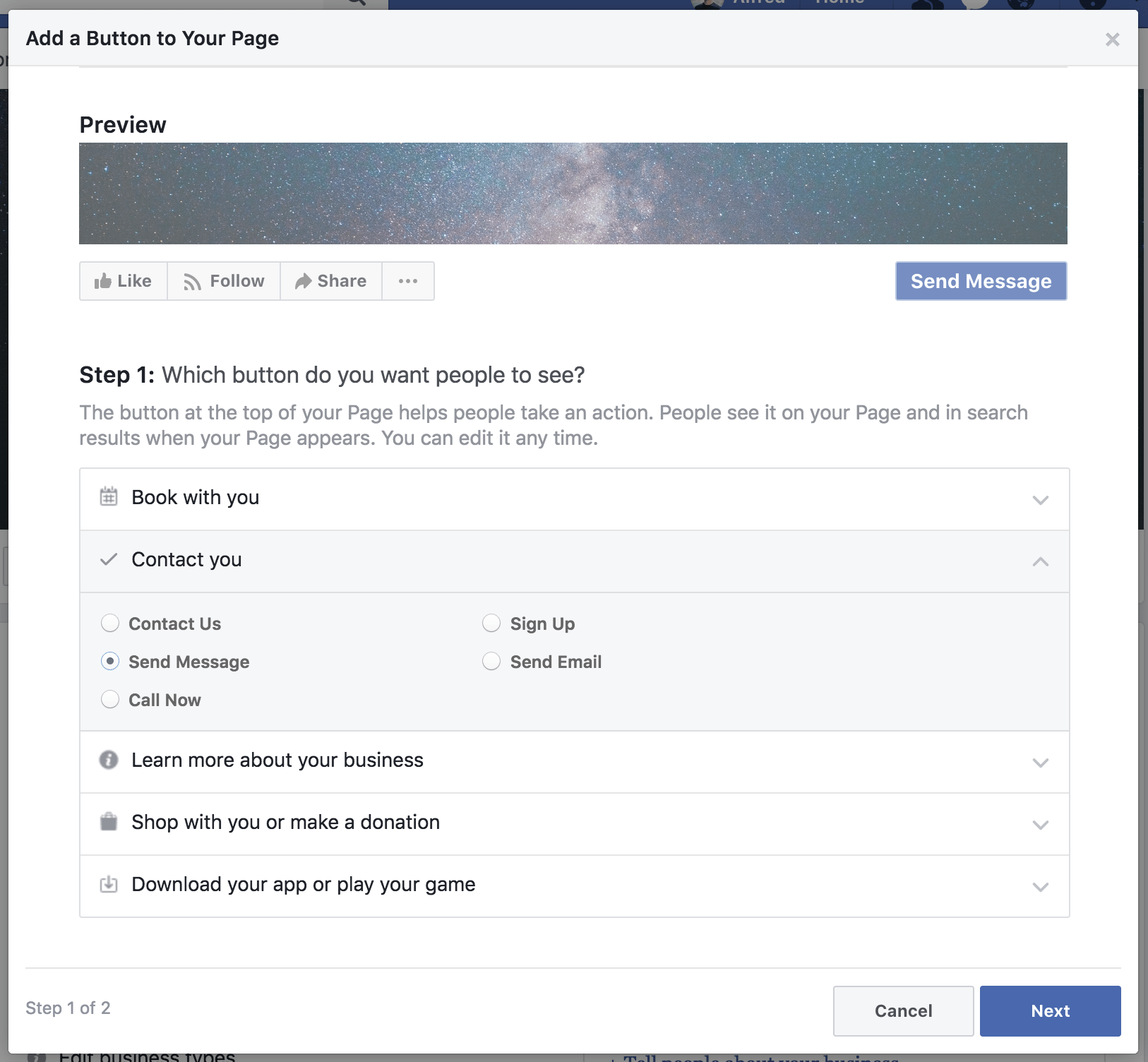Close the Add a Button dialog
Viewport: 1148px width, 1062px height.
[x=1113, y=39]
